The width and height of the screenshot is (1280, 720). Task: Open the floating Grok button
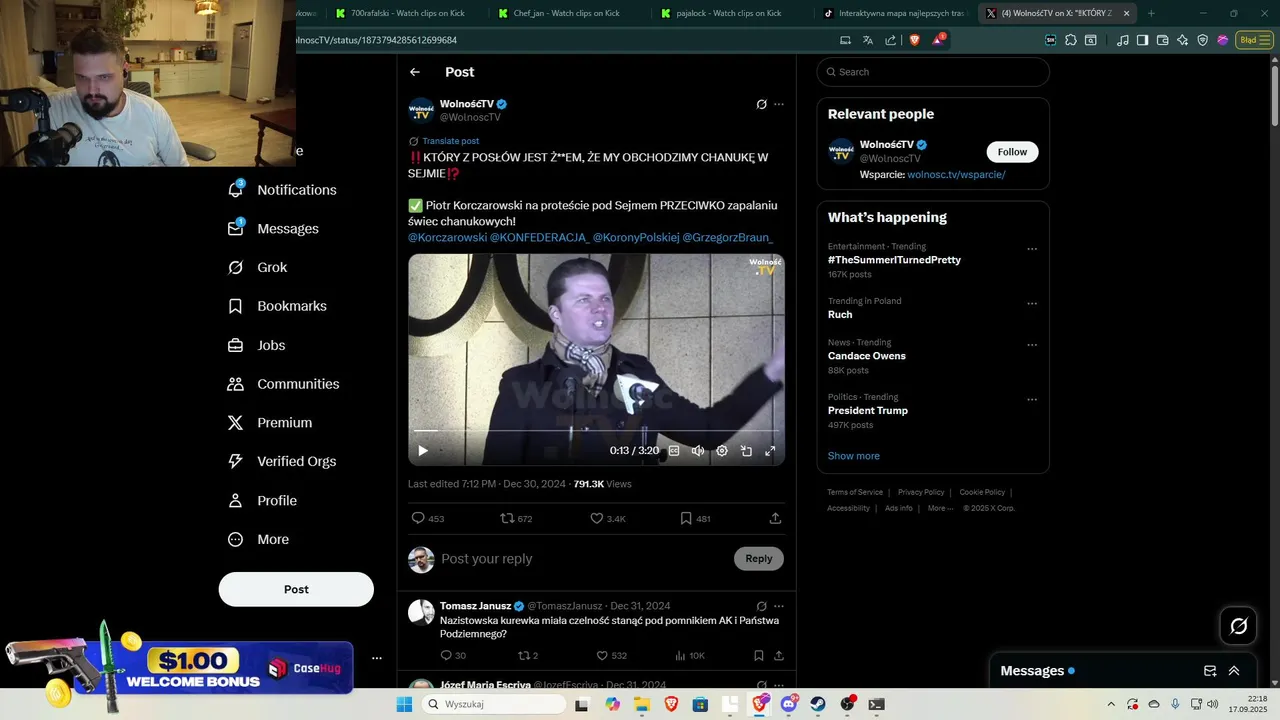coord(1239,626)
